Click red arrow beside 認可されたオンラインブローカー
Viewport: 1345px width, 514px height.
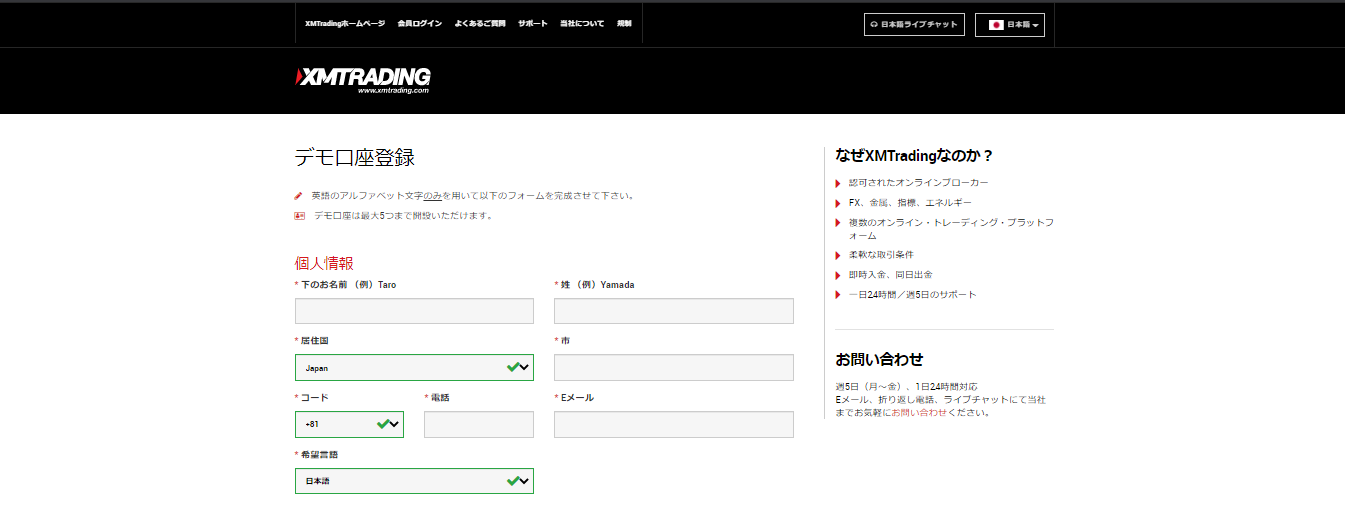tap(838, 183)
